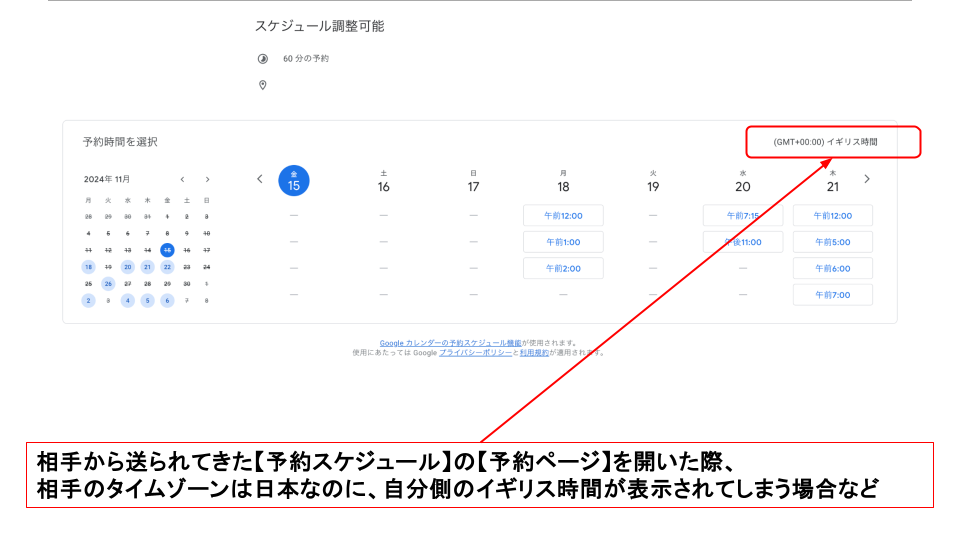Open the プライバシーポリシー link
The image size is (960, 540).
475,352
